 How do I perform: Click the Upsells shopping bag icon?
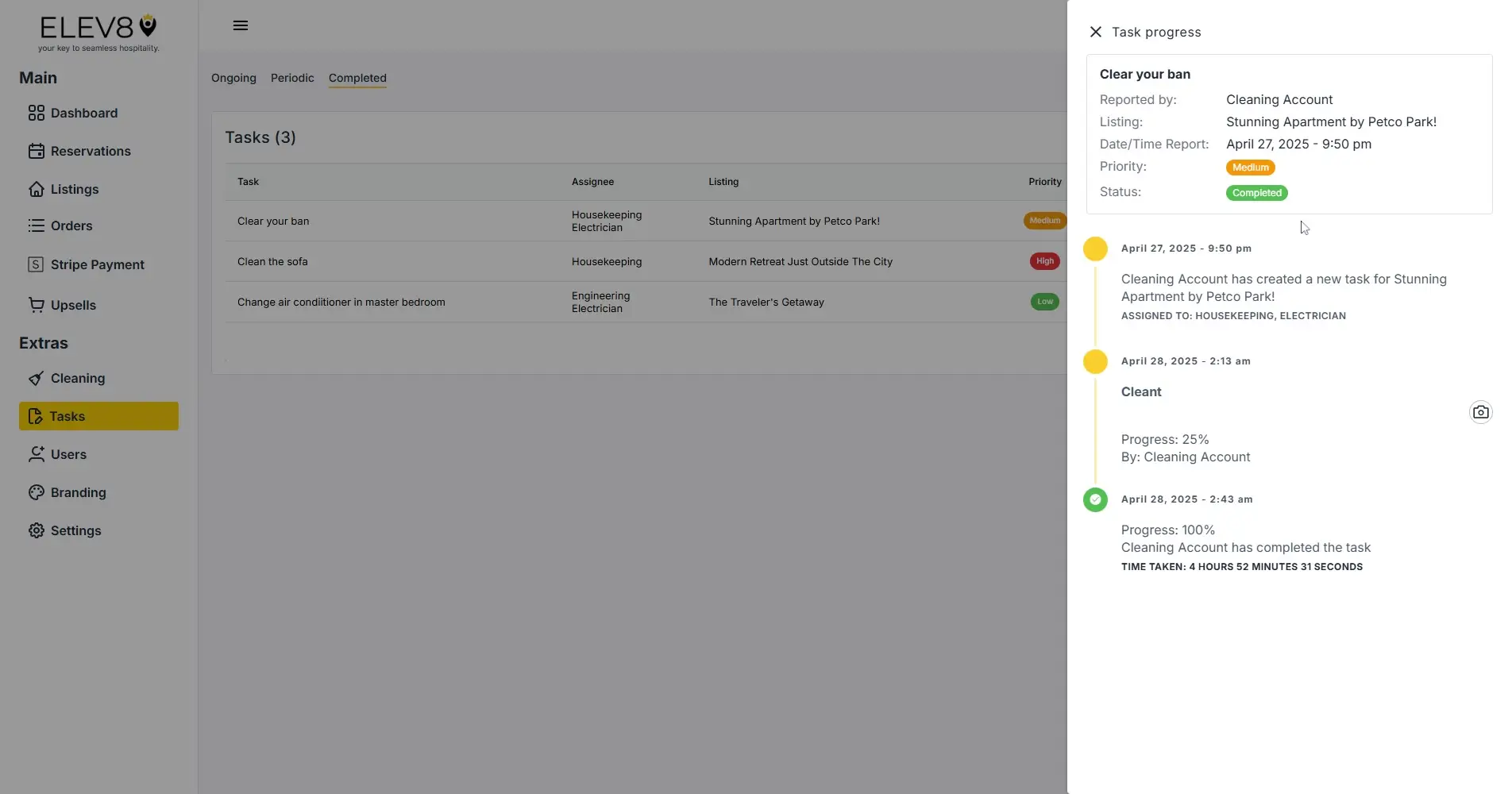coord(37,305)
